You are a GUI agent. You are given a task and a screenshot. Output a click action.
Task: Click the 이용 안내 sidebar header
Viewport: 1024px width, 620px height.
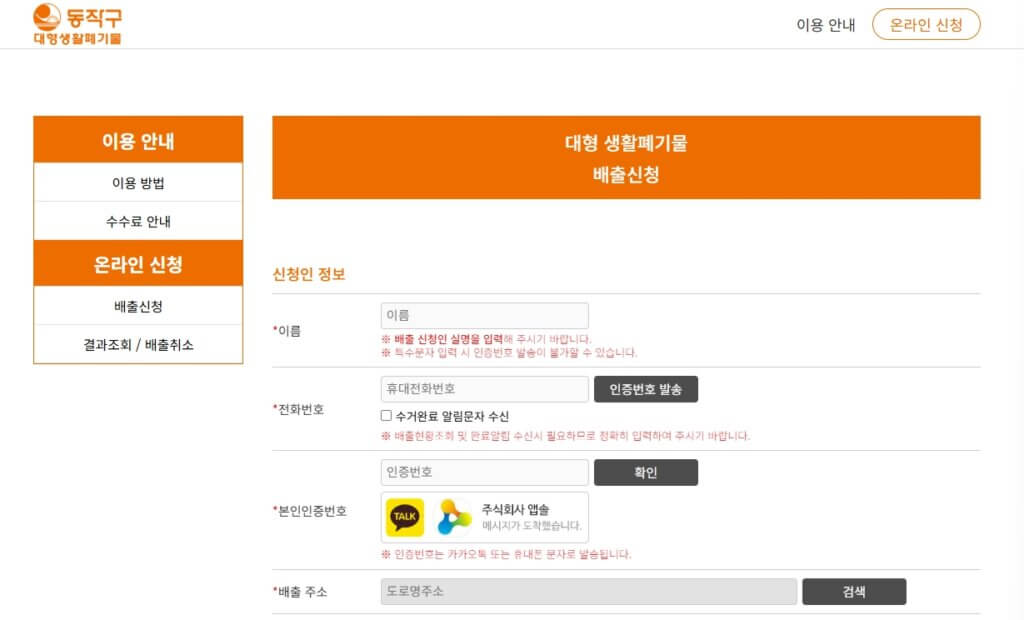coord(138,141)
